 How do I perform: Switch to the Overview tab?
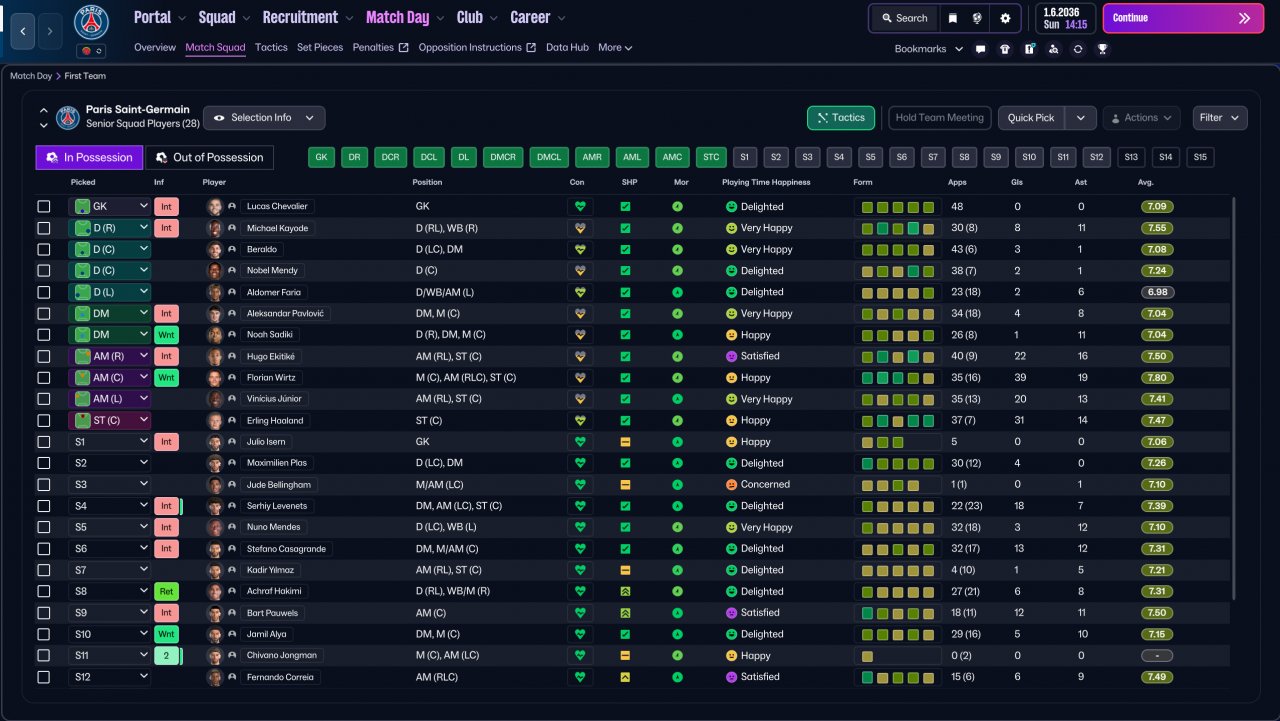(155, 48)
